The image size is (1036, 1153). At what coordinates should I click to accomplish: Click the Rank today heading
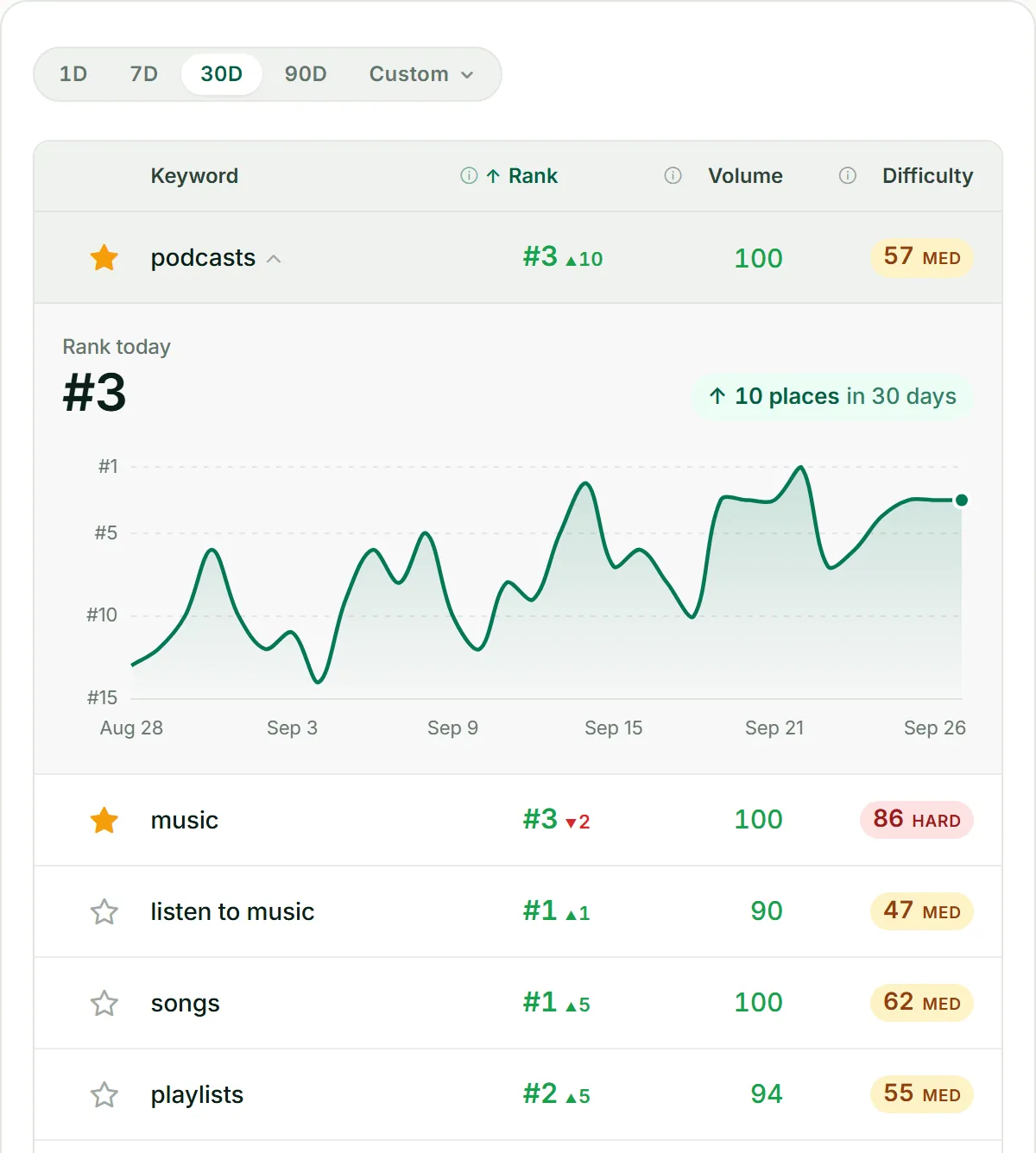tap(117, 347)
